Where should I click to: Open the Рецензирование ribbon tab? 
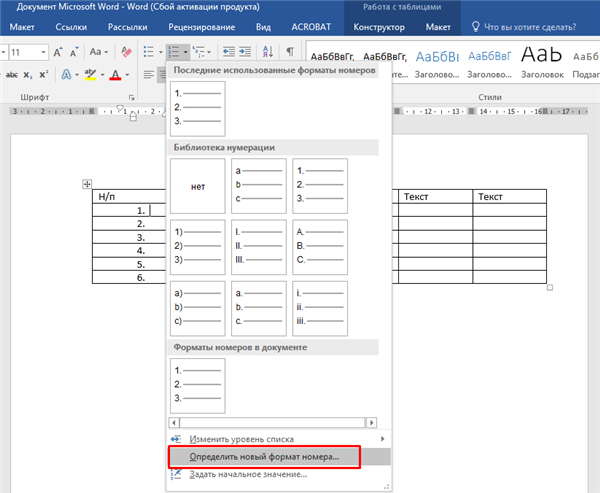click(202, 27)
